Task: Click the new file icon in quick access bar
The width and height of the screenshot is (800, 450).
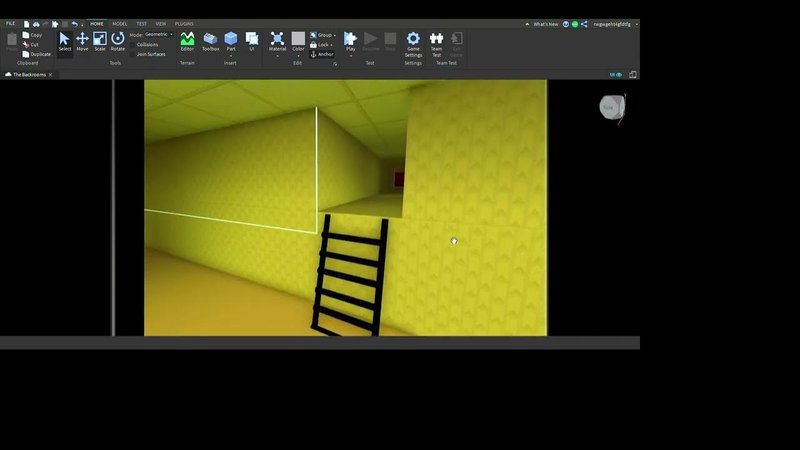Action: pos(26,24)
